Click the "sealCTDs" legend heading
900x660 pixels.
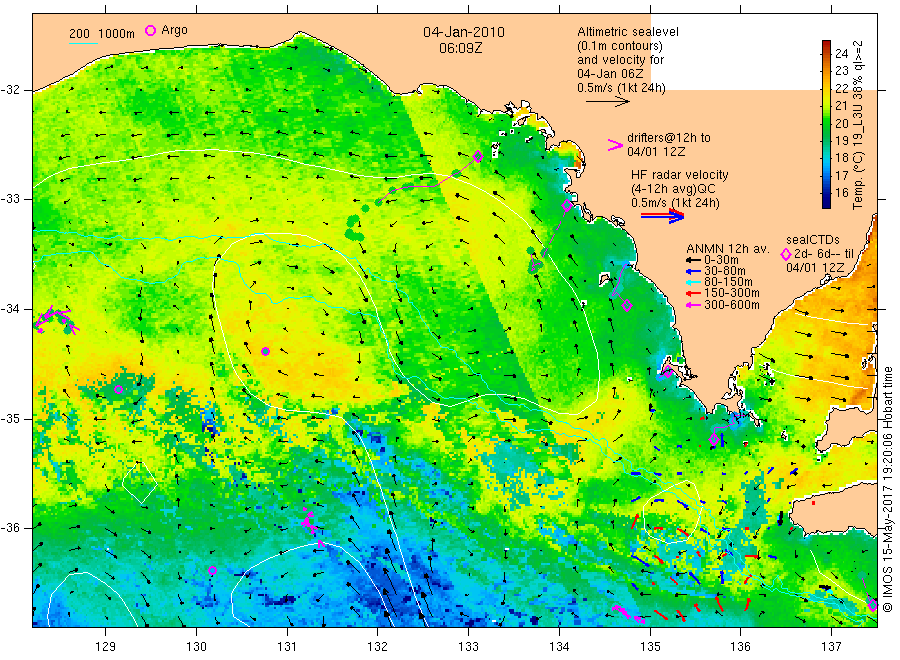(x=813, y=240)
